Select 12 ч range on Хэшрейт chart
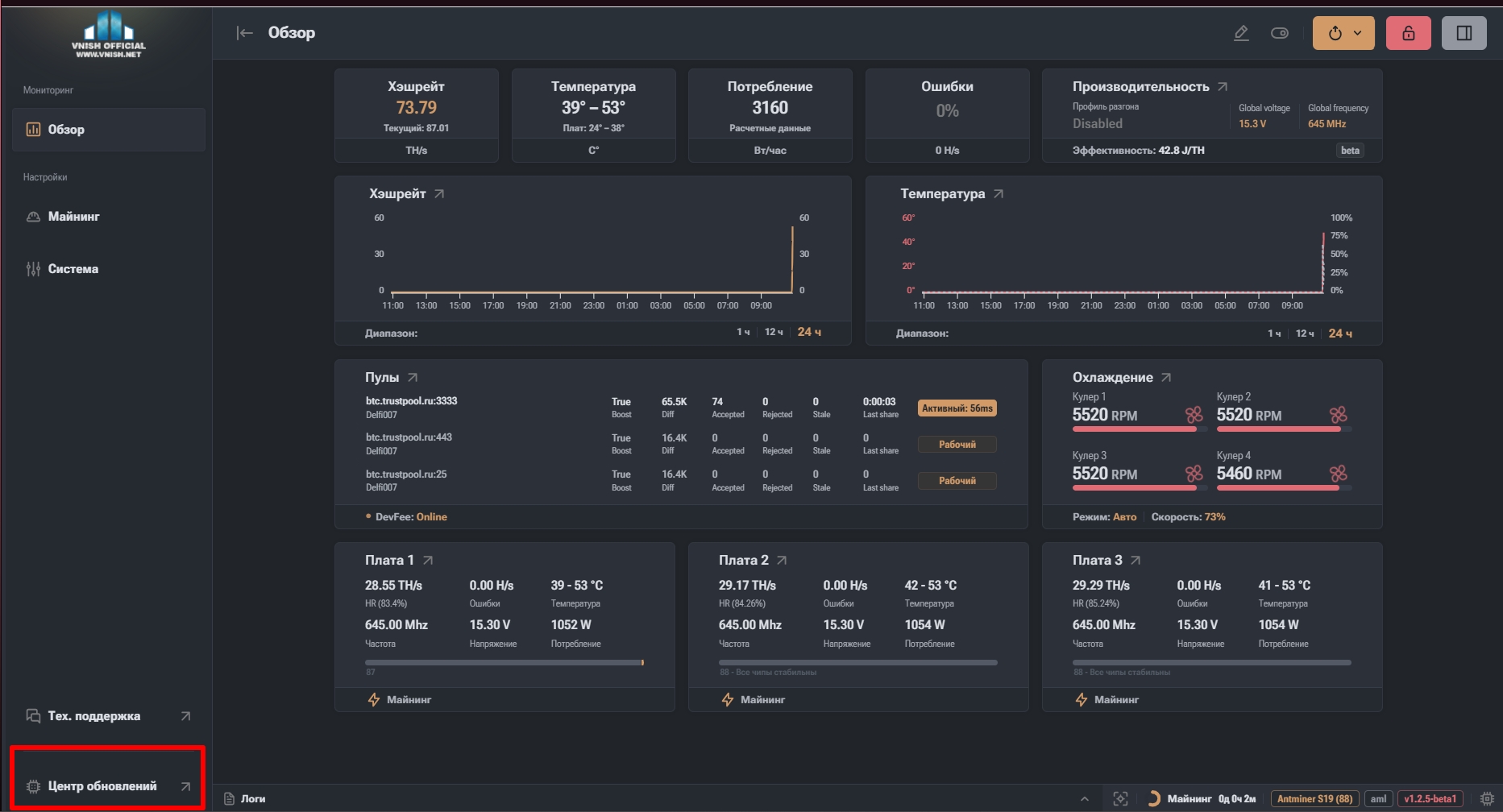 click(774, 332)
